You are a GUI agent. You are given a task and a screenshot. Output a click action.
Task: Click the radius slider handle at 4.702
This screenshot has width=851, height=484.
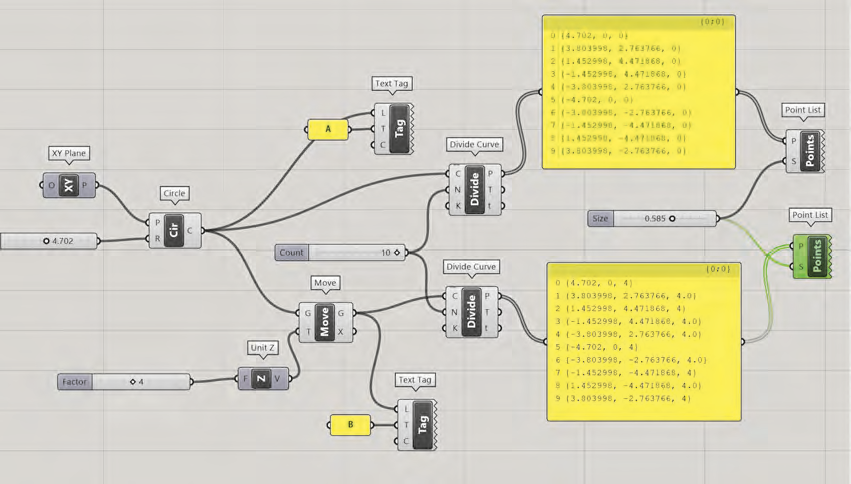point(46,241)
